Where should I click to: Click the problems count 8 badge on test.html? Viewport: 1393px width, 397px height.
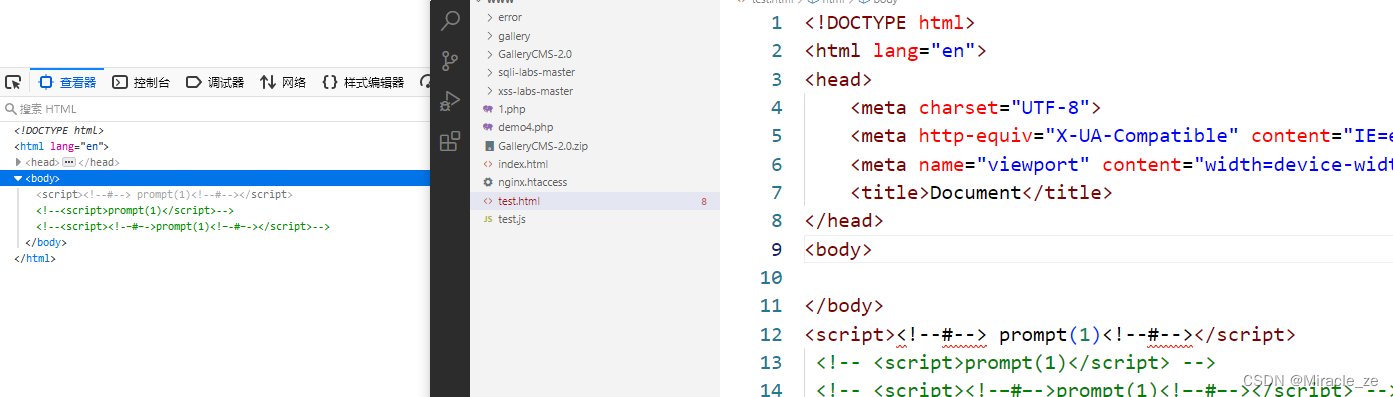coord(704,201)
